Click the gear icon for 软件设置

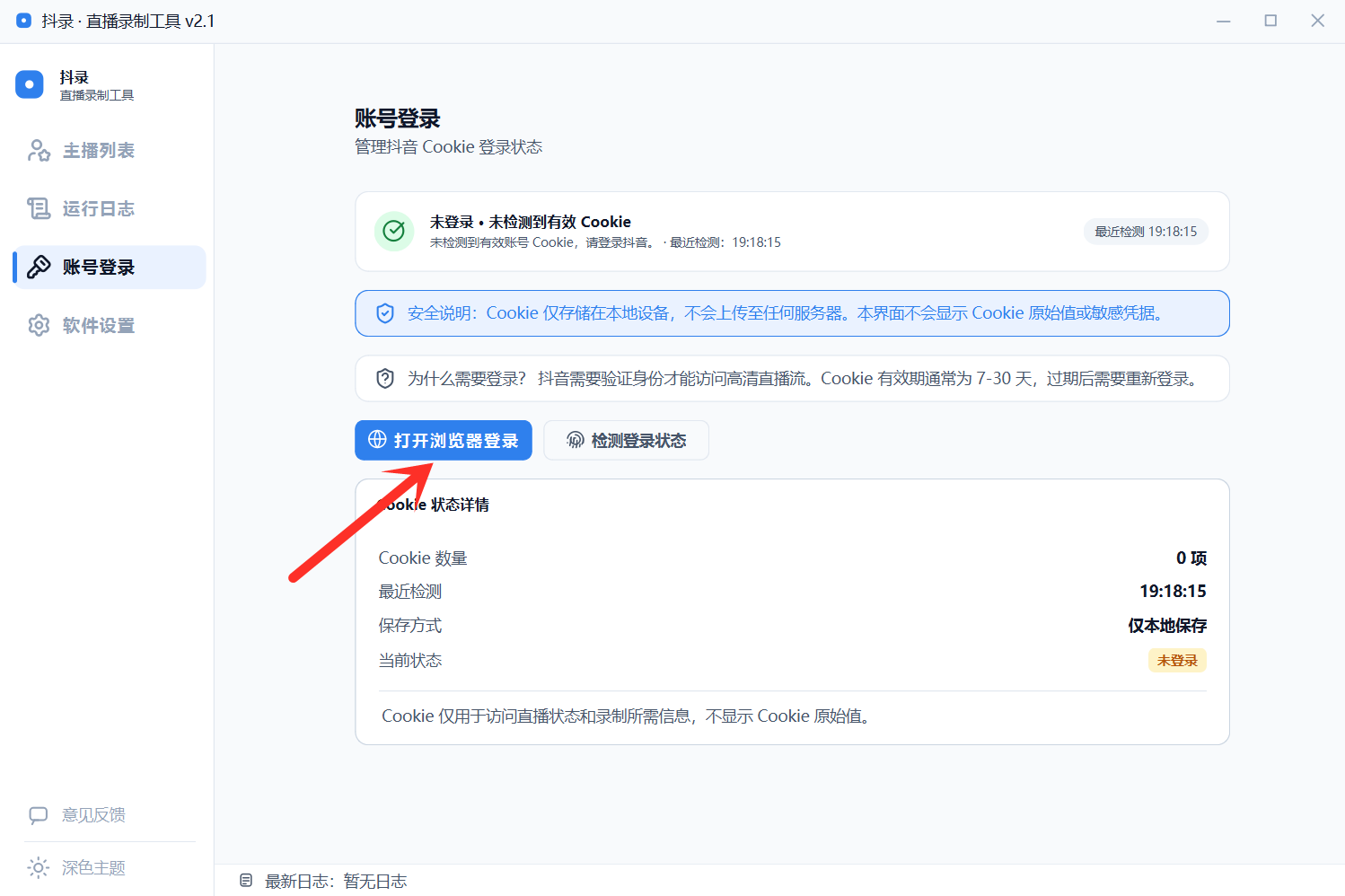click(39, 326)
